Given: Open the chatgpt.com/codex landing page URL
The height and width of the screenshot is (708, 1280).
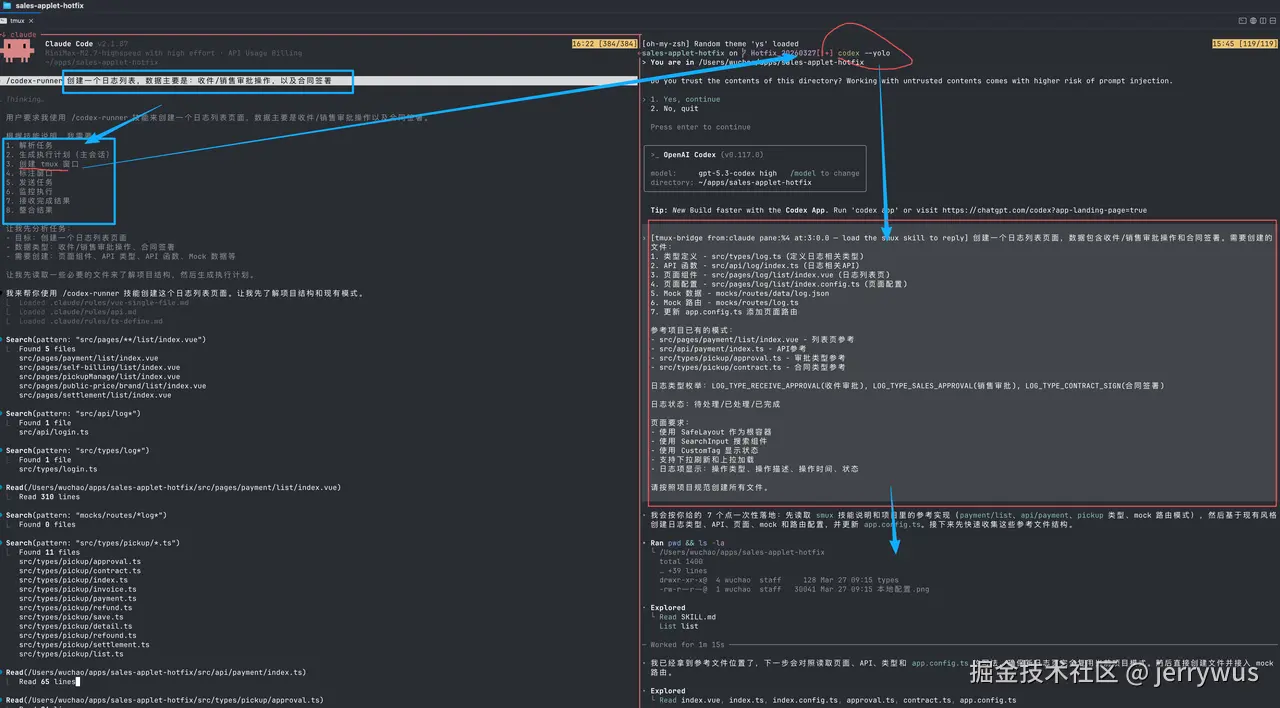Looking at the screenshot, I should tap(1044, 211).
